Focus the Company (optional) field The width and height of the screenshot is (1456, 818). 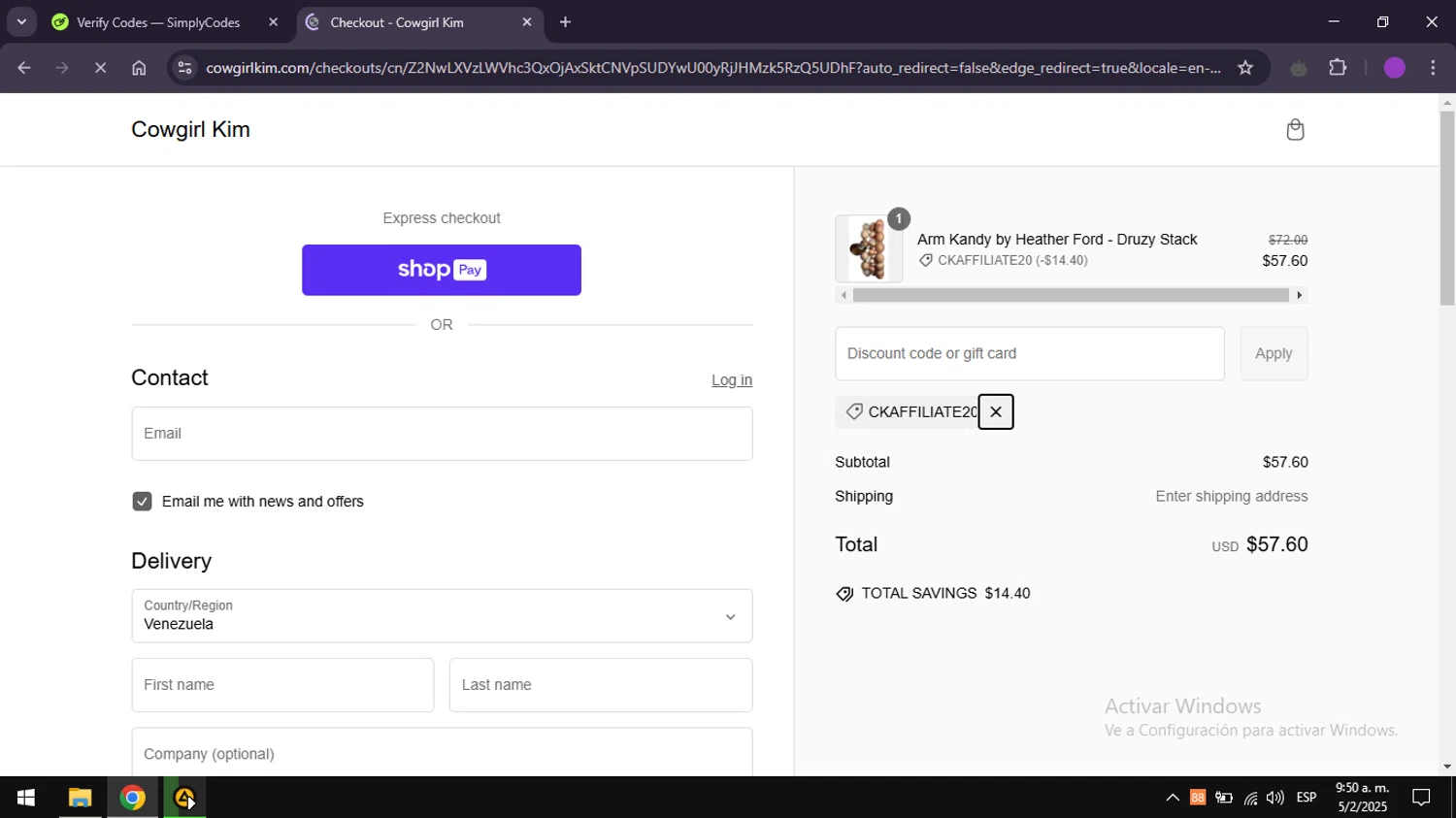point(442,753)
